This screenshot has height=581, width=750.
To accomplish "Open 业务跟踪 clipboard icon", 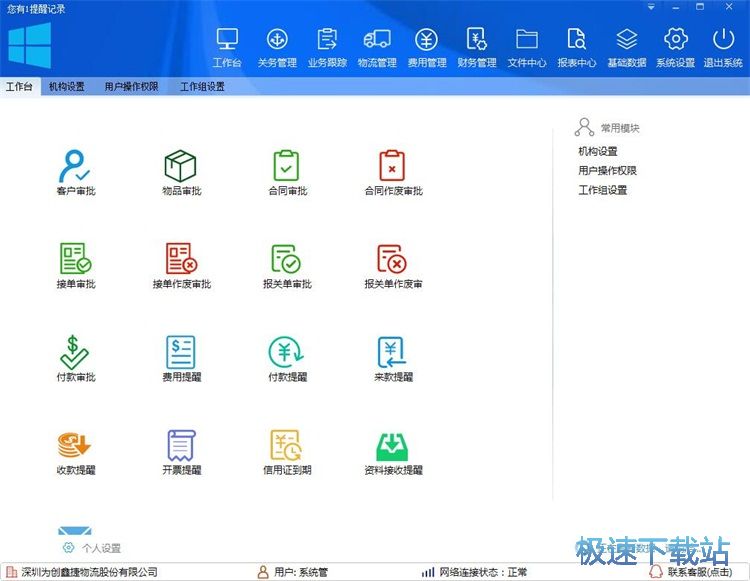I will click(x=327, y=39).
